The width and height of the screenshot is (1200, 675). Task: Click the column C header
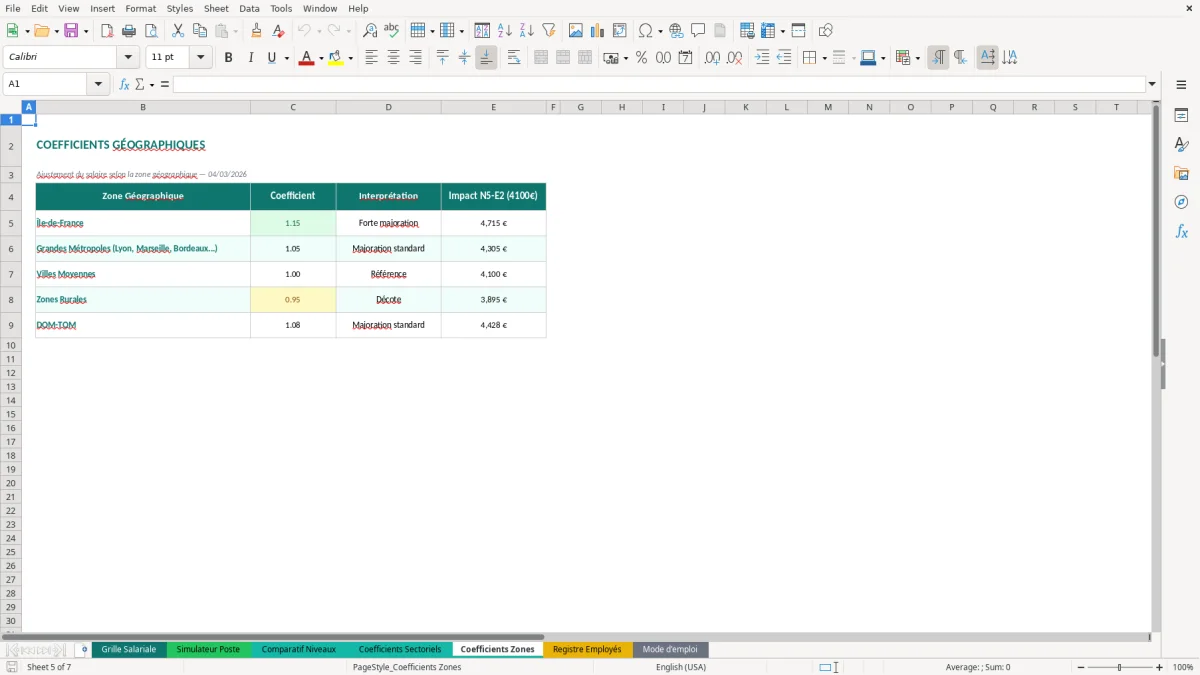293,107
